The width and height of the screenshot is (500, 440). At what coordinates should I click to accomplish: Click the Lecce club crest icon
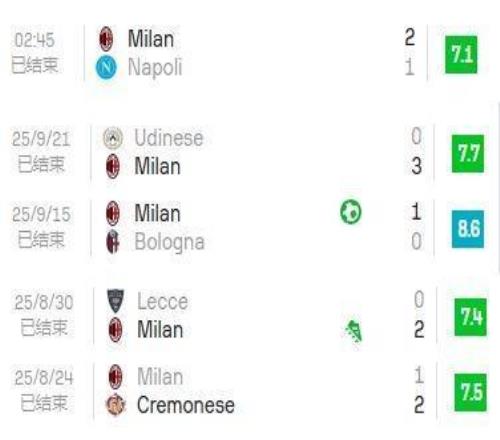(115, 301)
